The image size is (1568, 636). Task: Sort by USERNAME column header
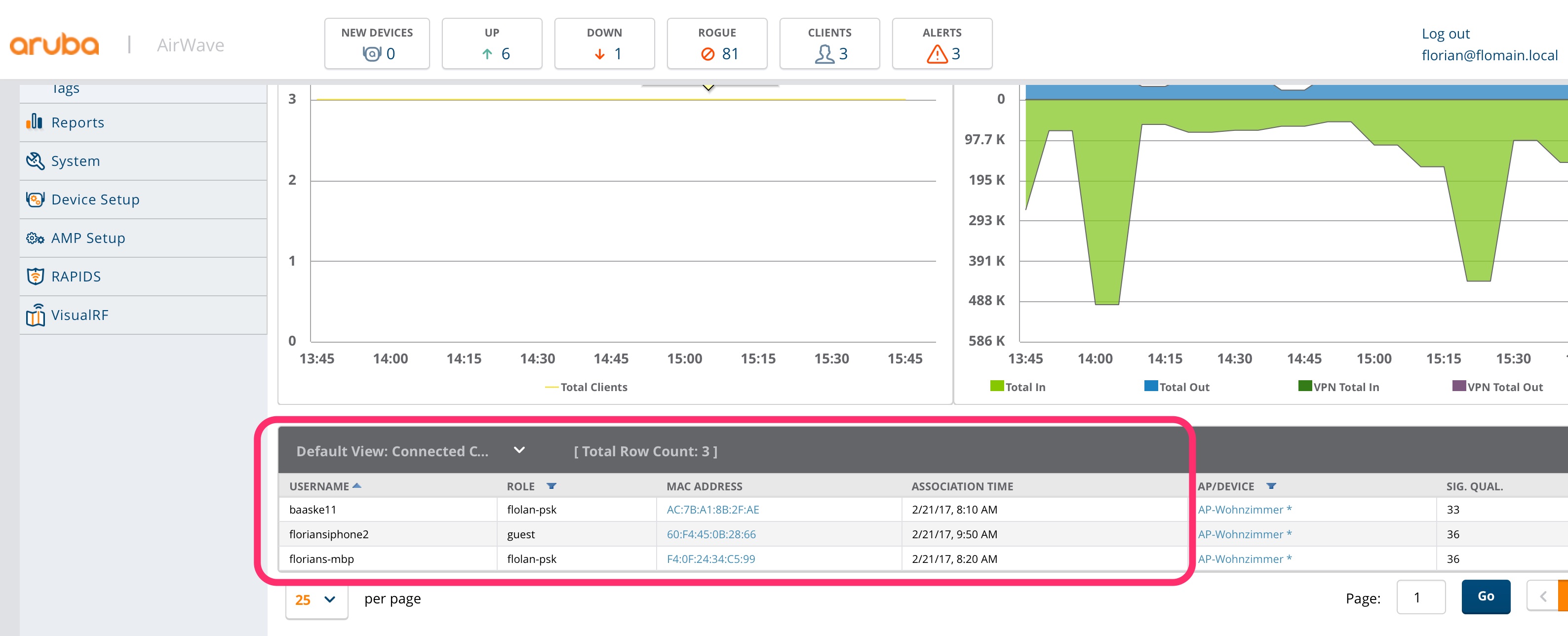click(x=319, y=486)
